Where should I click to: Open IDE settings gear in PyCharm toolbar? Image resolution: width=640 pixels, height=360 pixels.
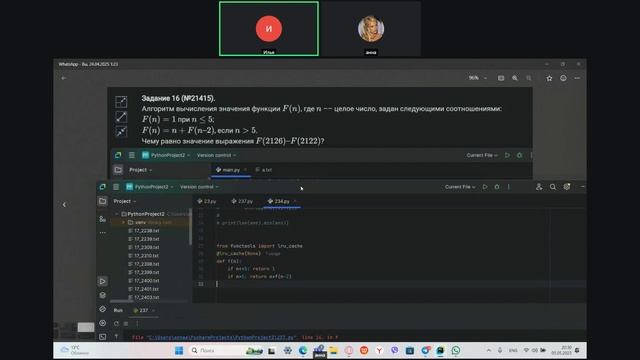[x=567, y=187]
